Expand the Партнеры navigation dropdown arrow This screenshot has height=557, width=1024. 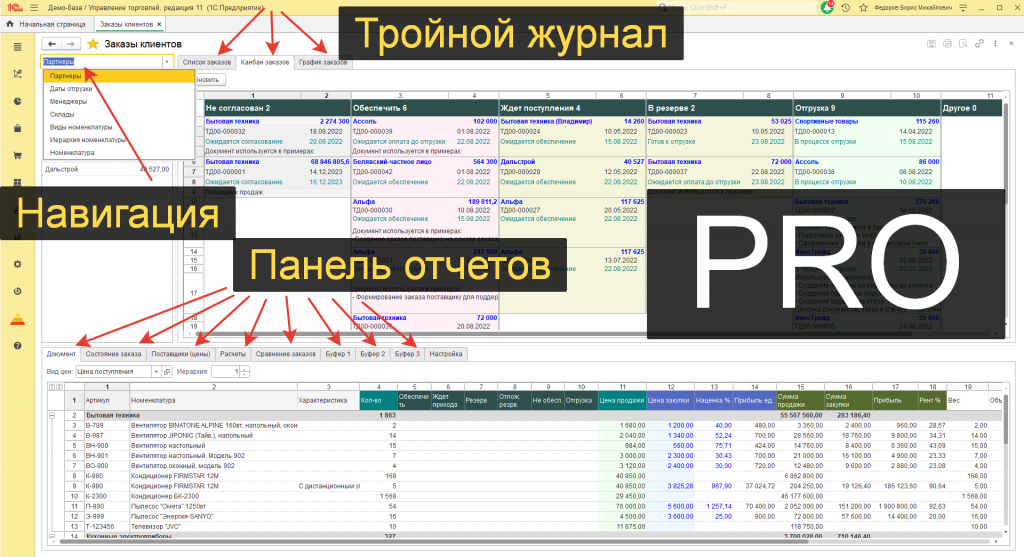click(167, 61)
